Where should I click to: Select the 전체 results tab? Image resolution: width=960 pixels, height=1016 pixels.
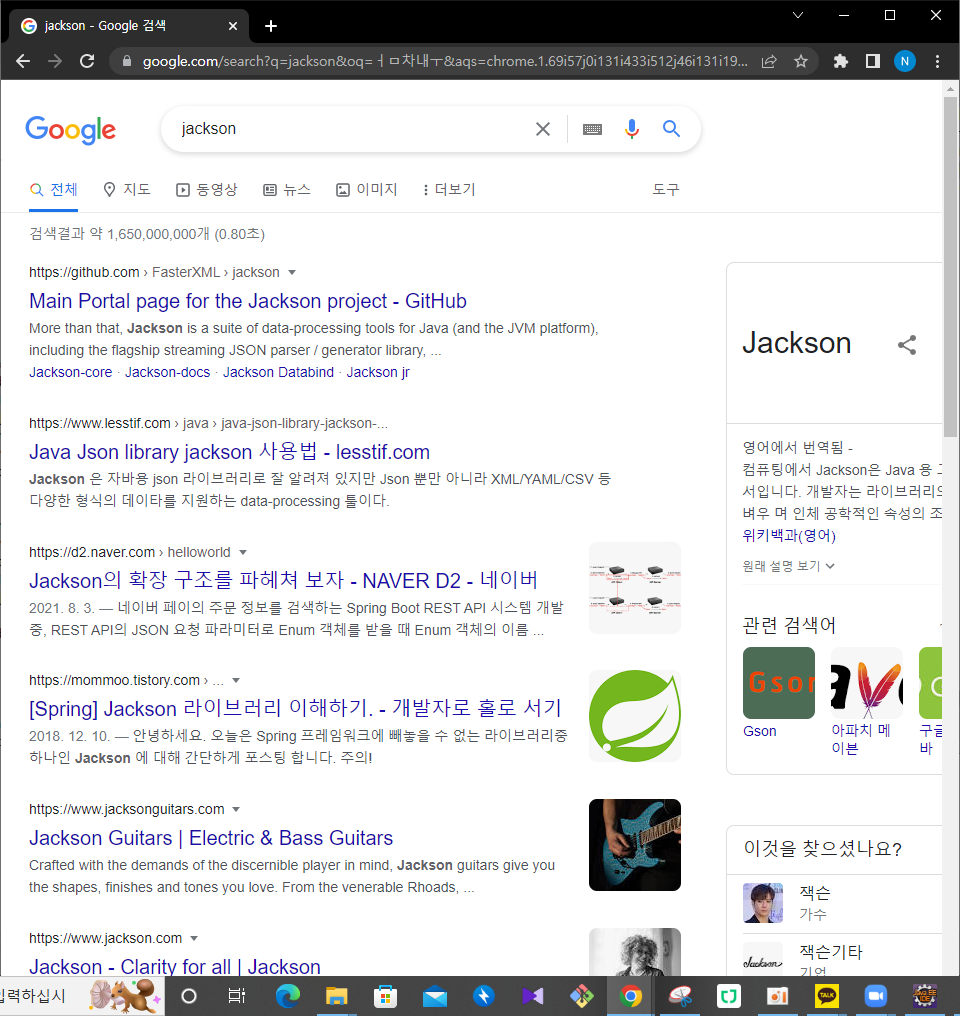[x=54, y=190]
